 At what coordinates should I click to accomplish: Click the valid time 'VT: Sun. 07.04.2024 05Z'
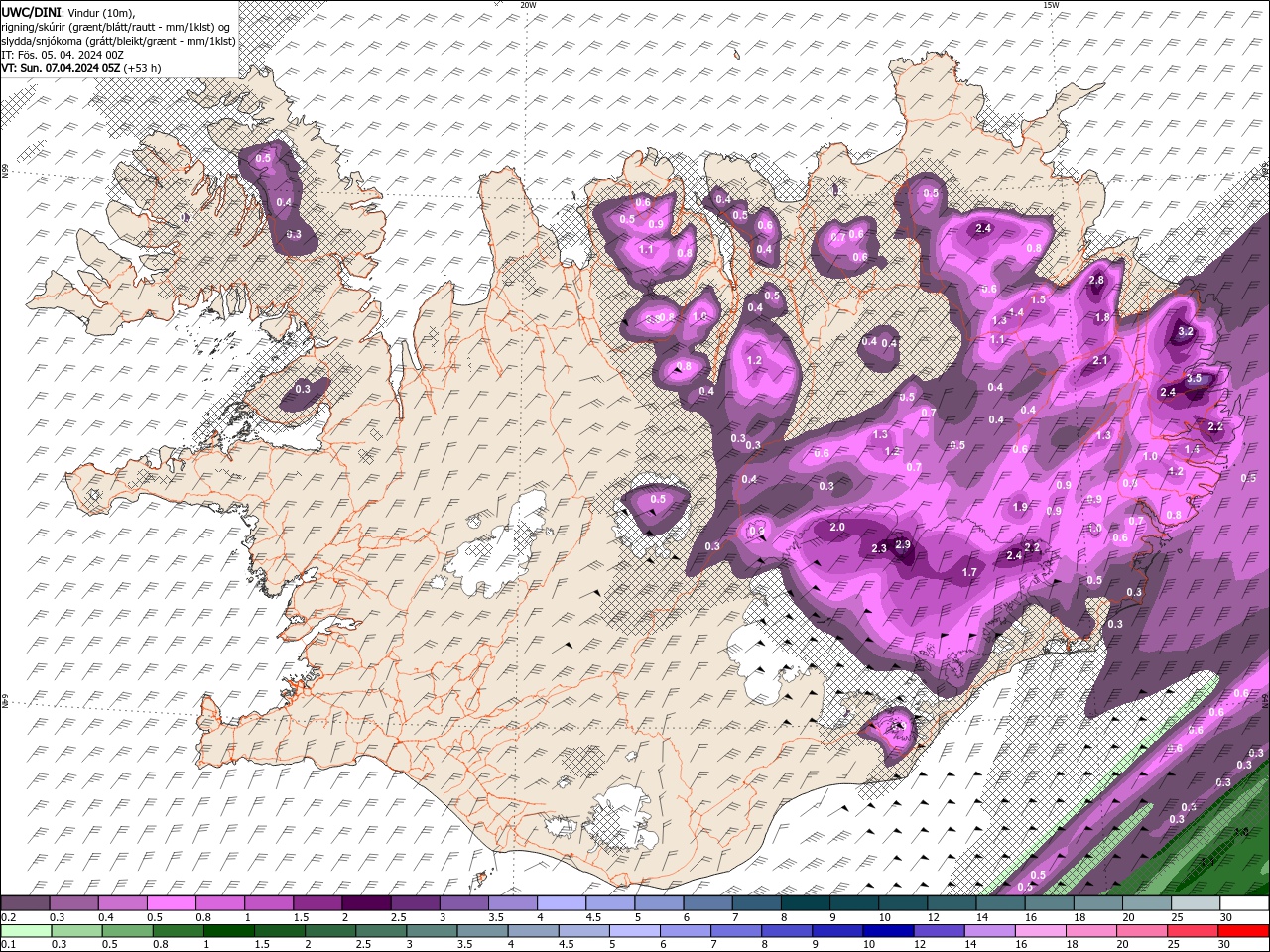(x=61, y=68)
